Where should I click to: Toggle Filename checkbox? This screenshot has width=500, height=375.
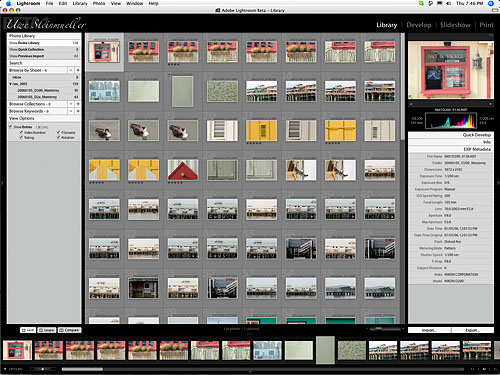59,132
